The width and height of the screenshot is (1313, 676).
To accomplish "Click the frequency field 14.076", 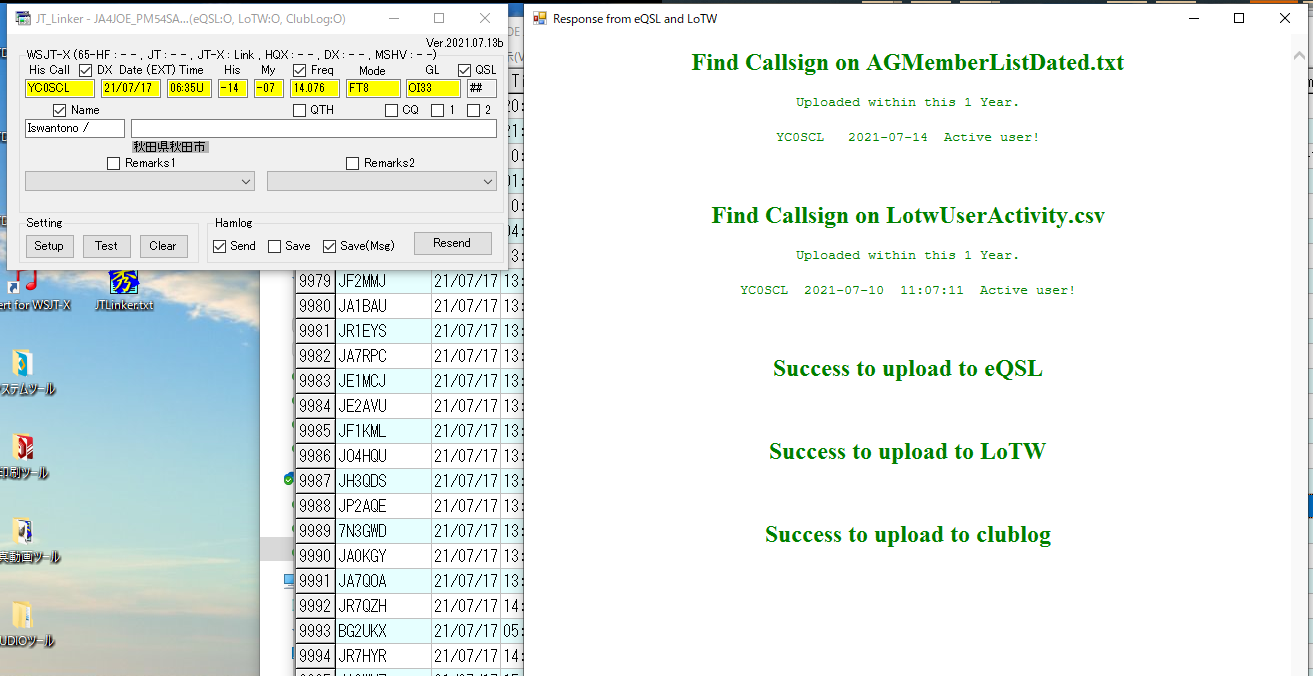I will tap(315, 88).
